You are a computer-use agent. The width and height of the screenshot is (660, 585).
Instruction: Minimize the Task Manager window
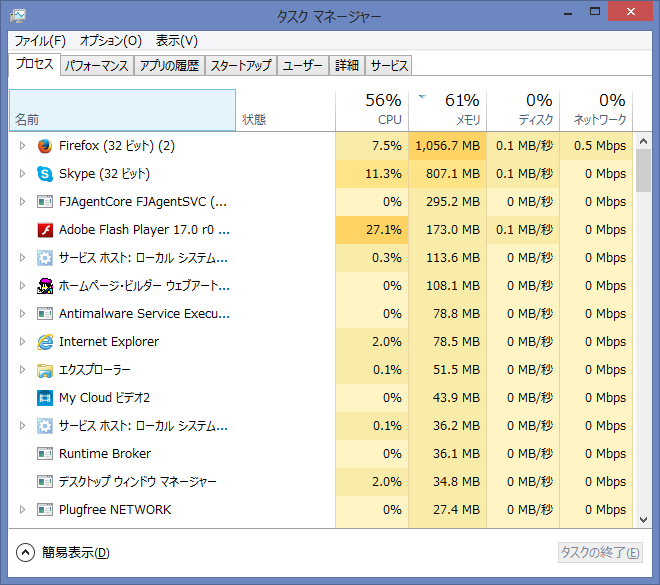point(568,12)
